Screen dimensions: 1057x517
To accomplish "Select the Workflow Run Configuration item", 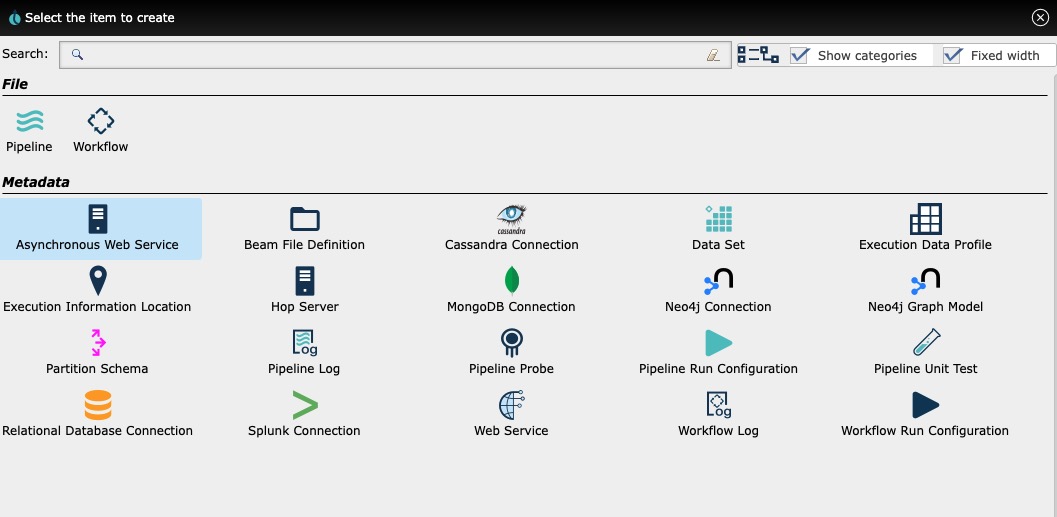I will (925, 416).
